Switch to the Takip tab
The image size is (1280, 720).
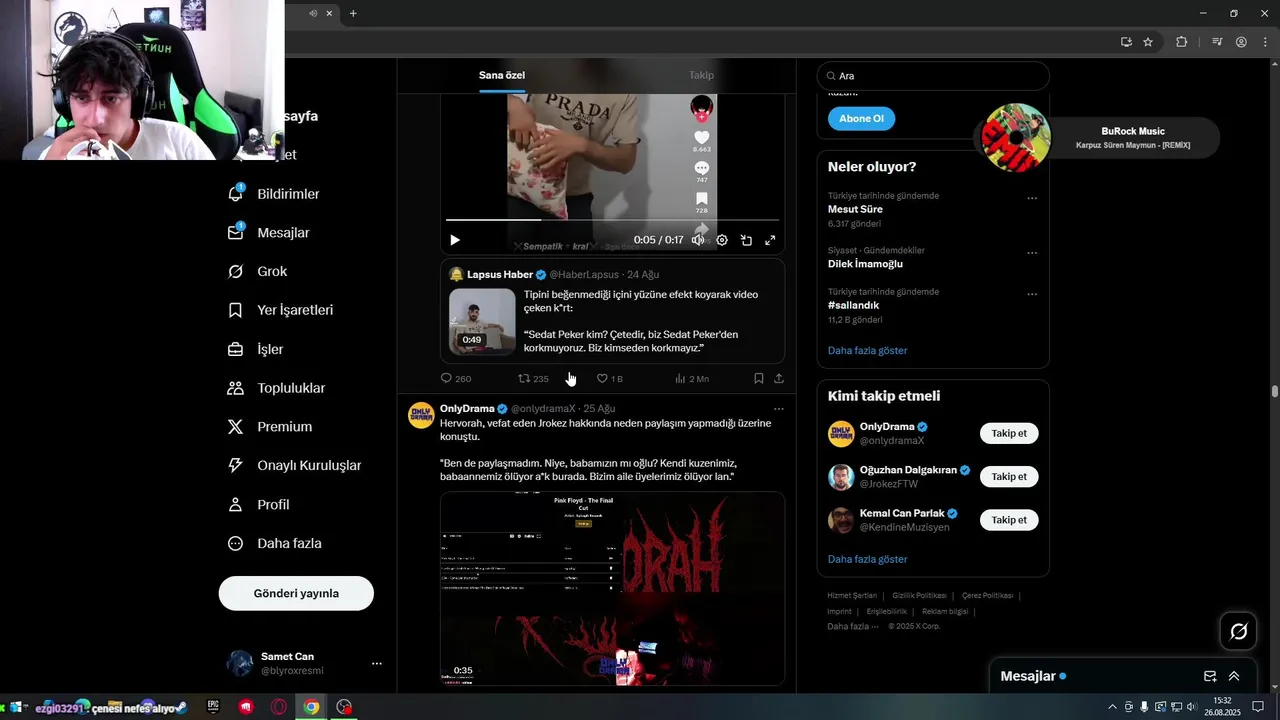tap(701, 75)
